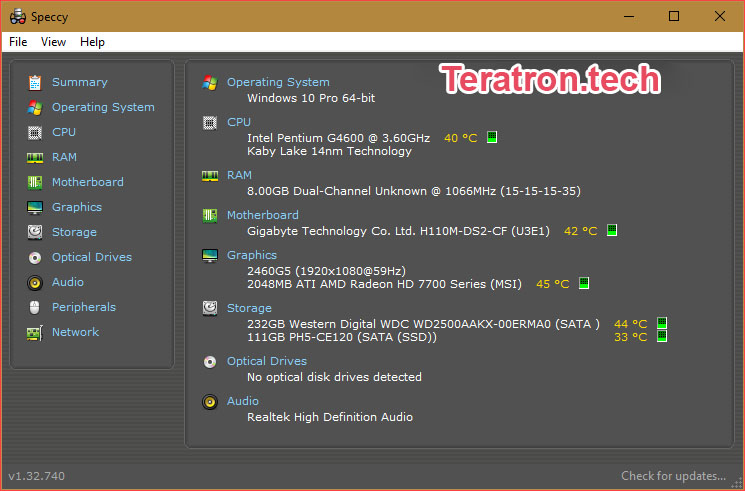This screenshot has width=745, height=491.
Task: Click the Storage hard drive sidebar icon
Action: [35, 232]
